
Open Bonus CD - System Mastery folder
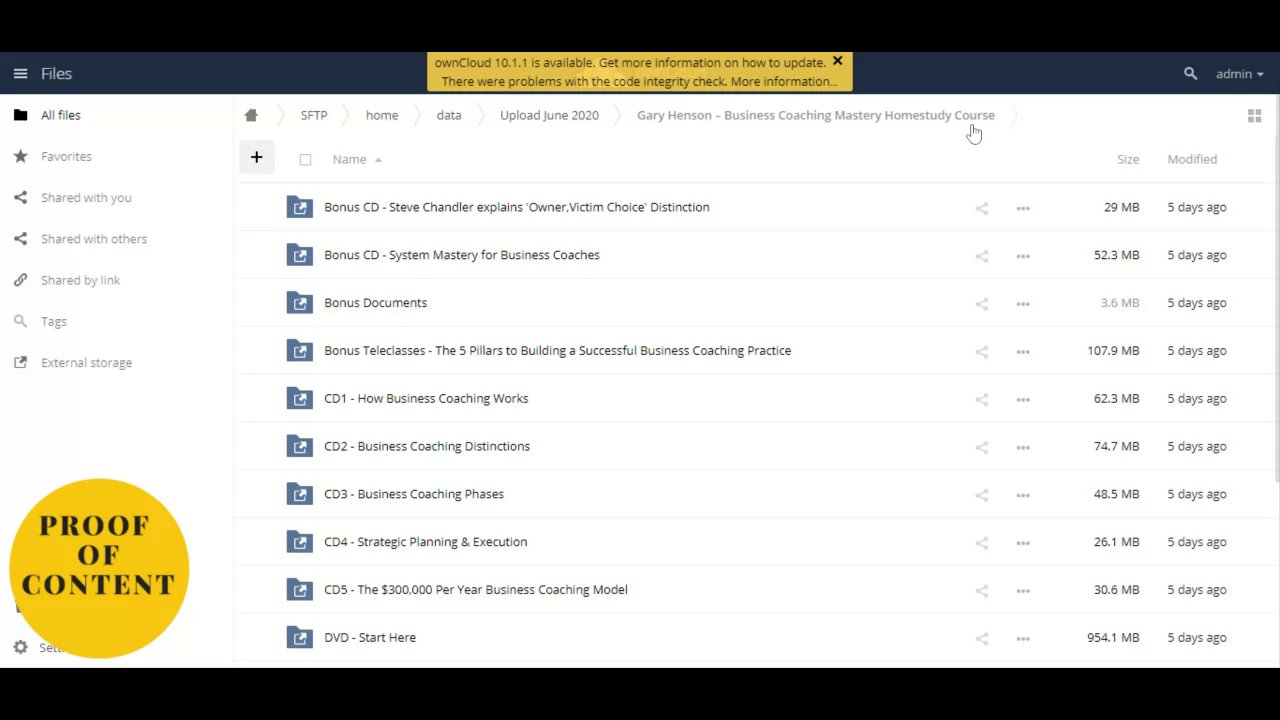462,255
